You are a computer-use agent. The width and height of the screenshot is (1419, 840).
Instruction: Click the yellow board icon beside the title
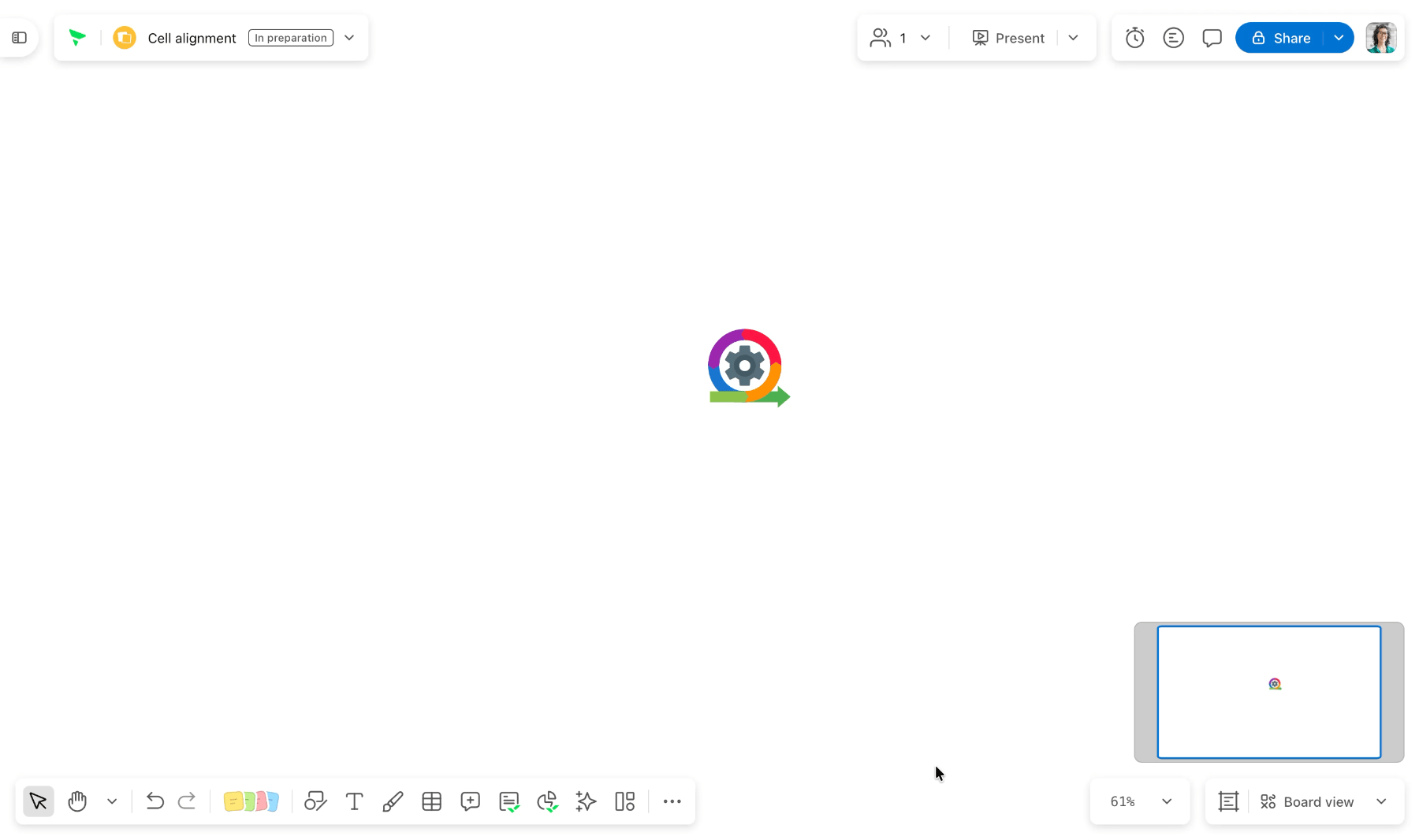[x=125, y=38]
